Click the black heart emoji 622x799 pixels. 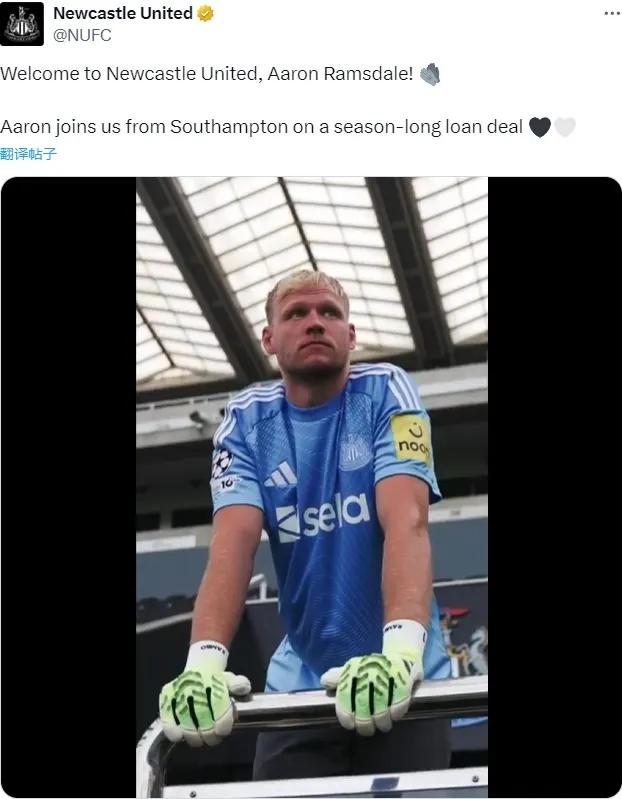(540, 127)
